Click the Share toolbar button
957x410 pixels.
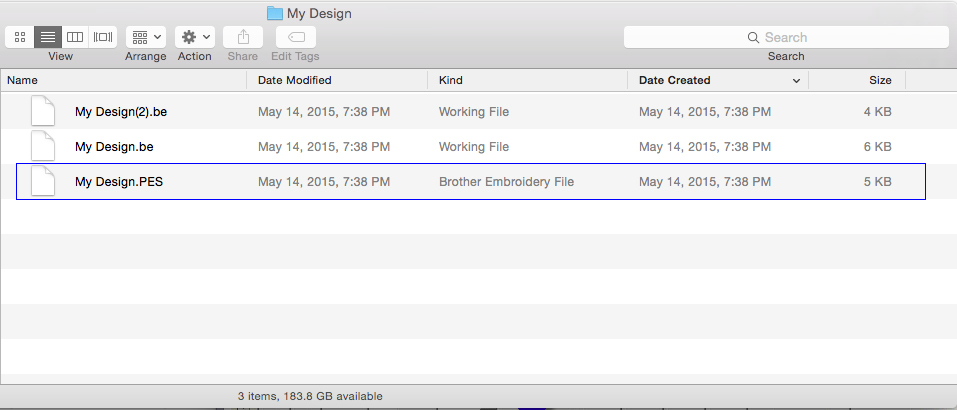(x=243, y=37)
